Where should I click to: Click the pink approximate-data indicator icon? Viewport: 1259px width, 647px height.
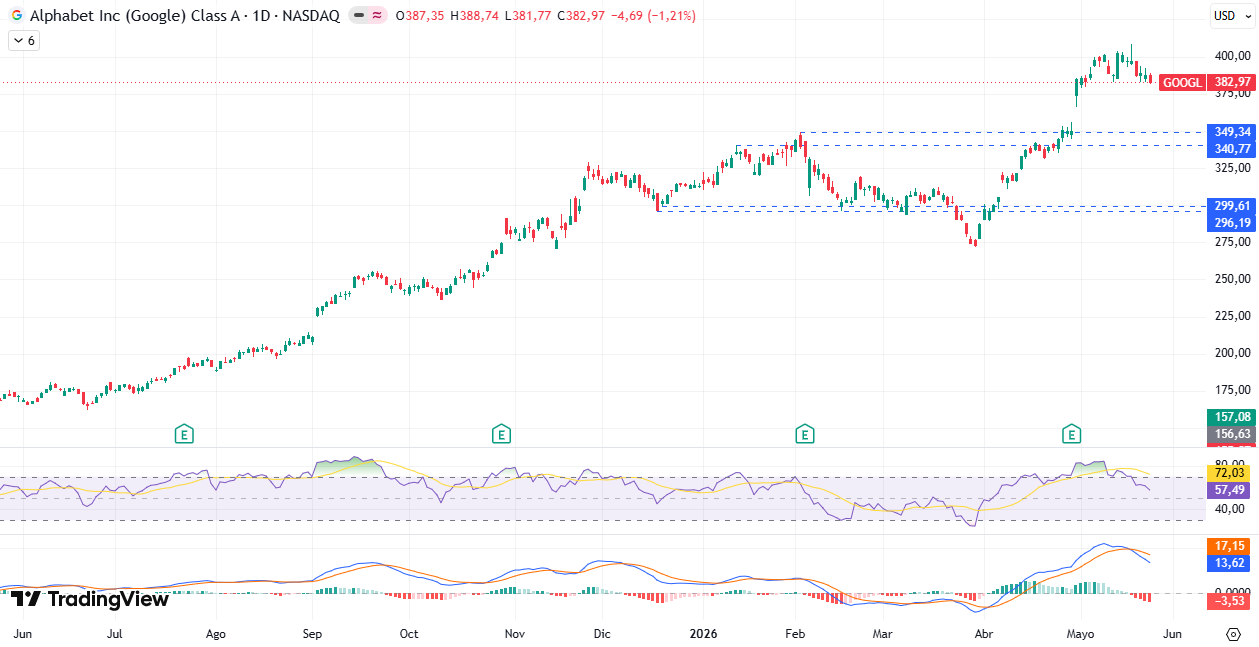pyautogui.click(x=377, y=16)
